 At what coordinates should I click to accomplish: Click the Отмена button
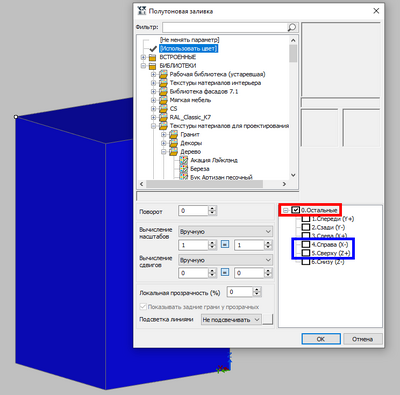coord(363,339)
